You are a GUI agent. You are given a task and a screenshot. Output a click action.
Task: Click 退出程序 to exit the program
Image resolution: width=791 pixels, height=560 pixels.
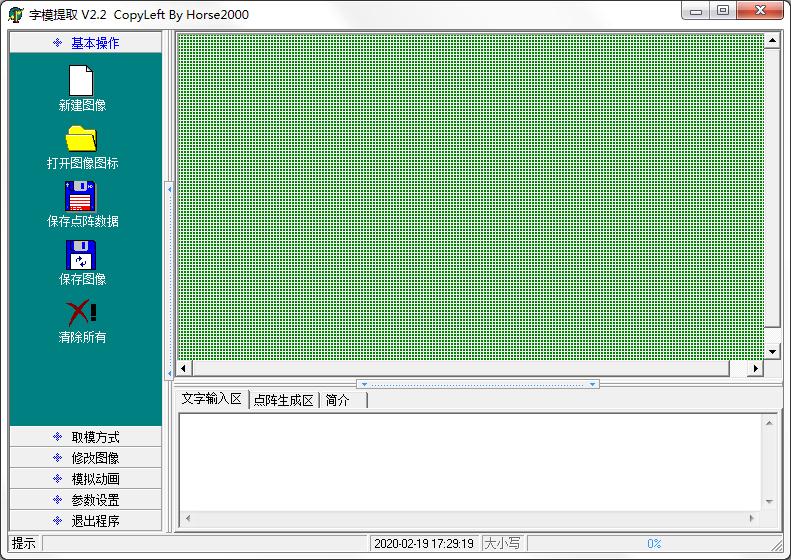85,521
